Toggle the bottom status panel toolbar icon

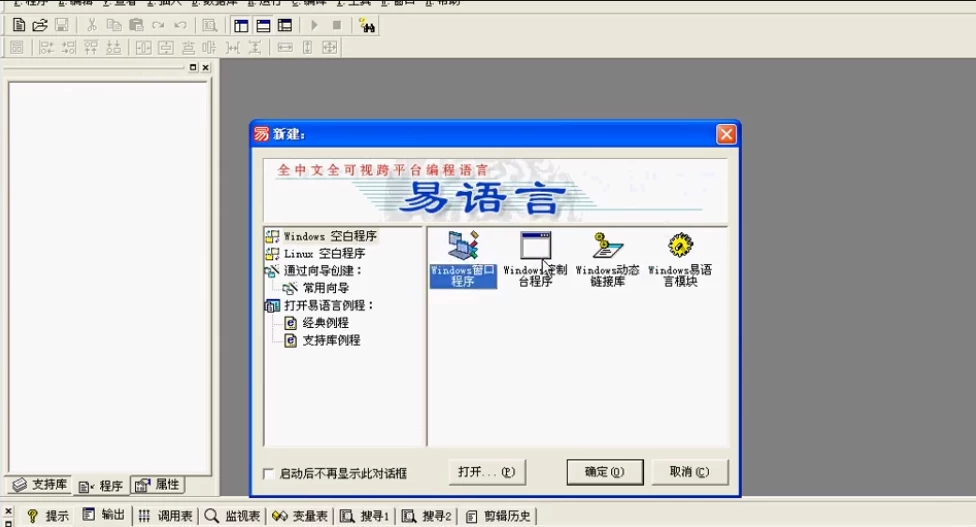(x=263, y=25)
